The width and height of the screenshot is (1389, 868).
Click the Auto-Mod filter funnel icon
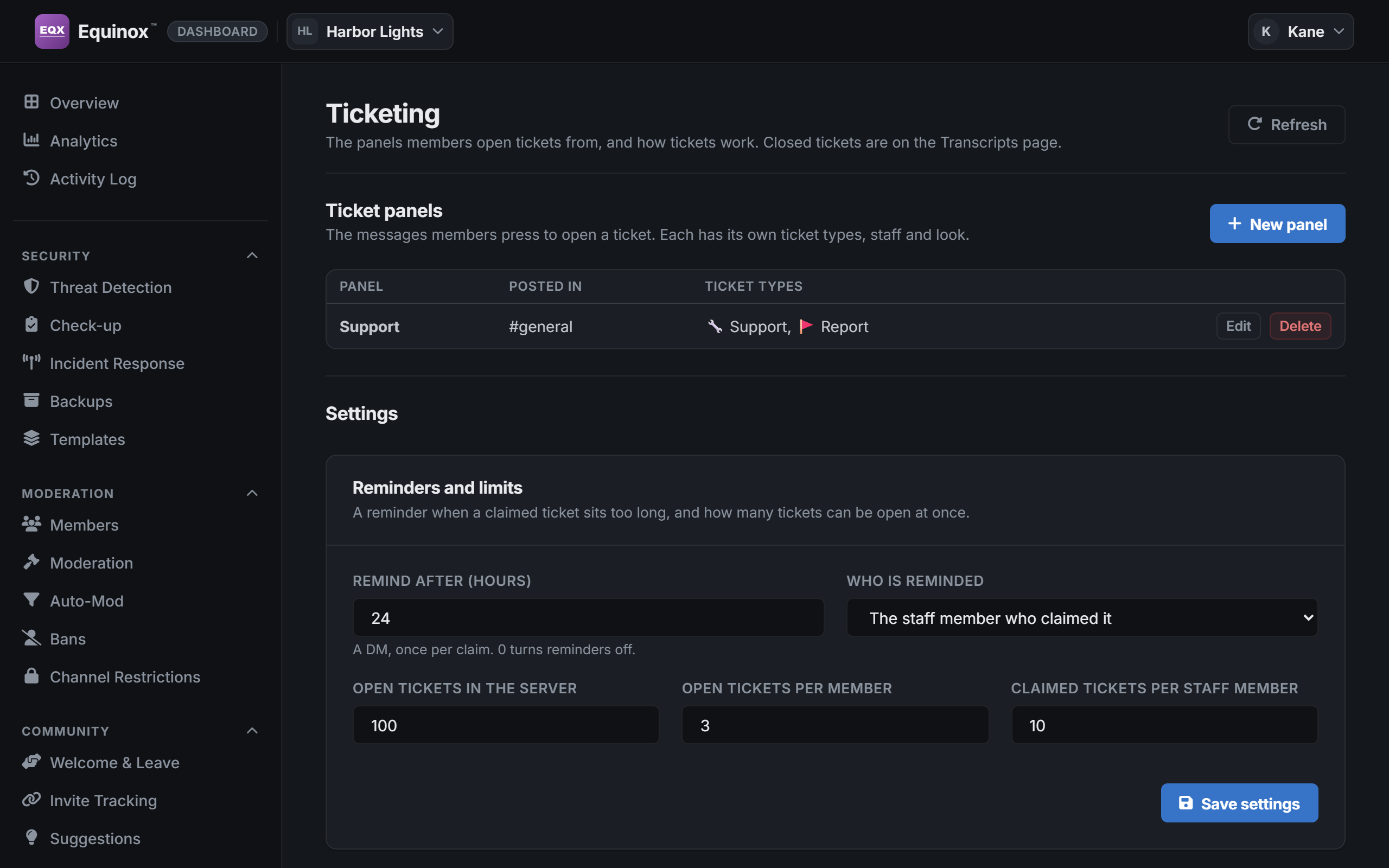click(31, 600)
